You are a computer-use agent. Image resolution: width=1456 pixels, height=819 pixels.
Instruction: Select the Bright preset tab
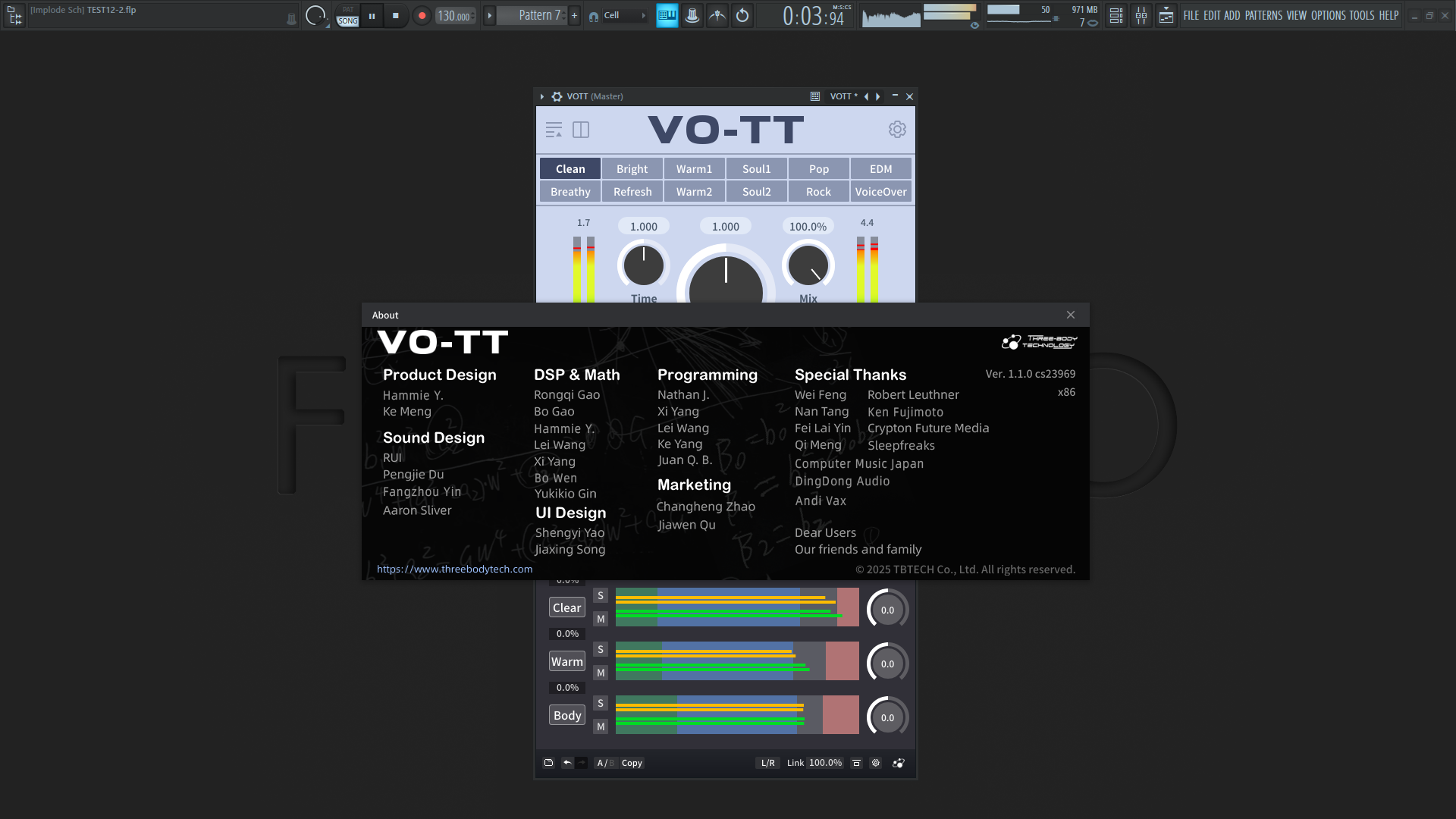pyautogui.click(x=632, y=168)
